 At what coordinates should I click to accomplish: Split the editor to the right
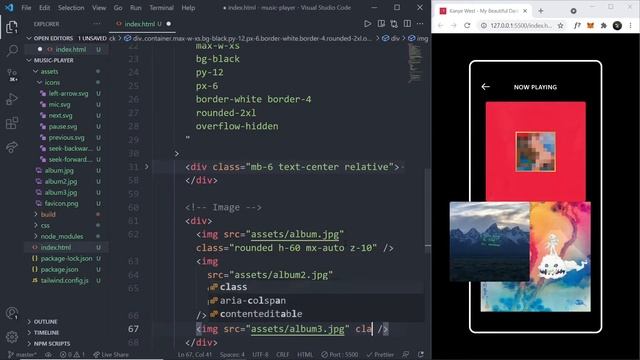coord(407,24)
